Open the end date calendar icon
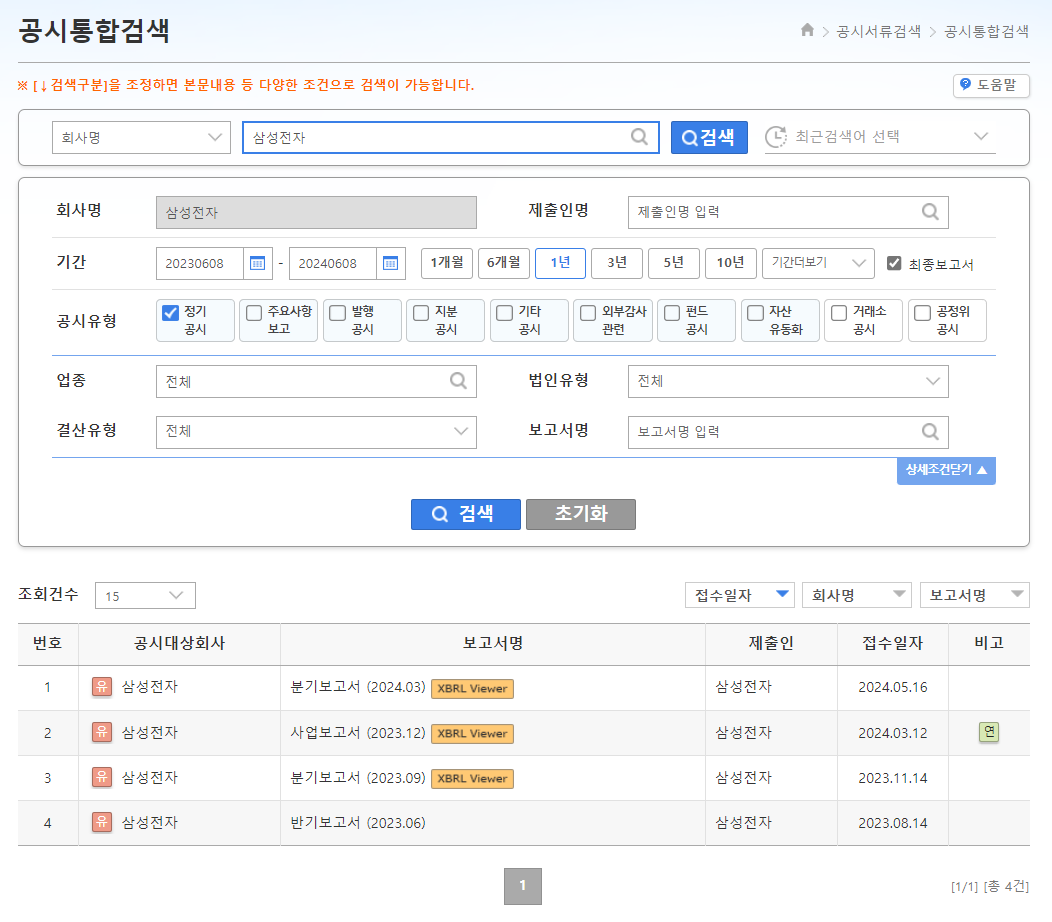The height and width of the screenshot is (922, 1052). click(390, 263)
